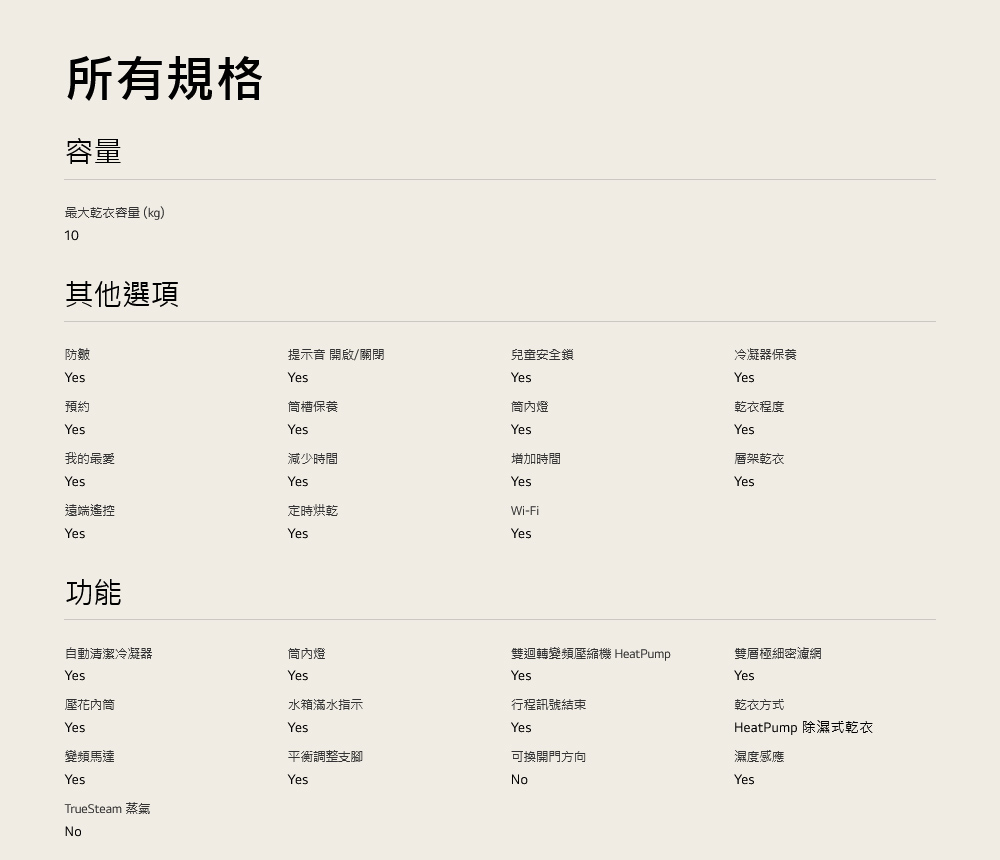Select the TrueSteam 蒸氣 label
The height and width of the screenshot is (860, 1000).
(x=107, y=809)
